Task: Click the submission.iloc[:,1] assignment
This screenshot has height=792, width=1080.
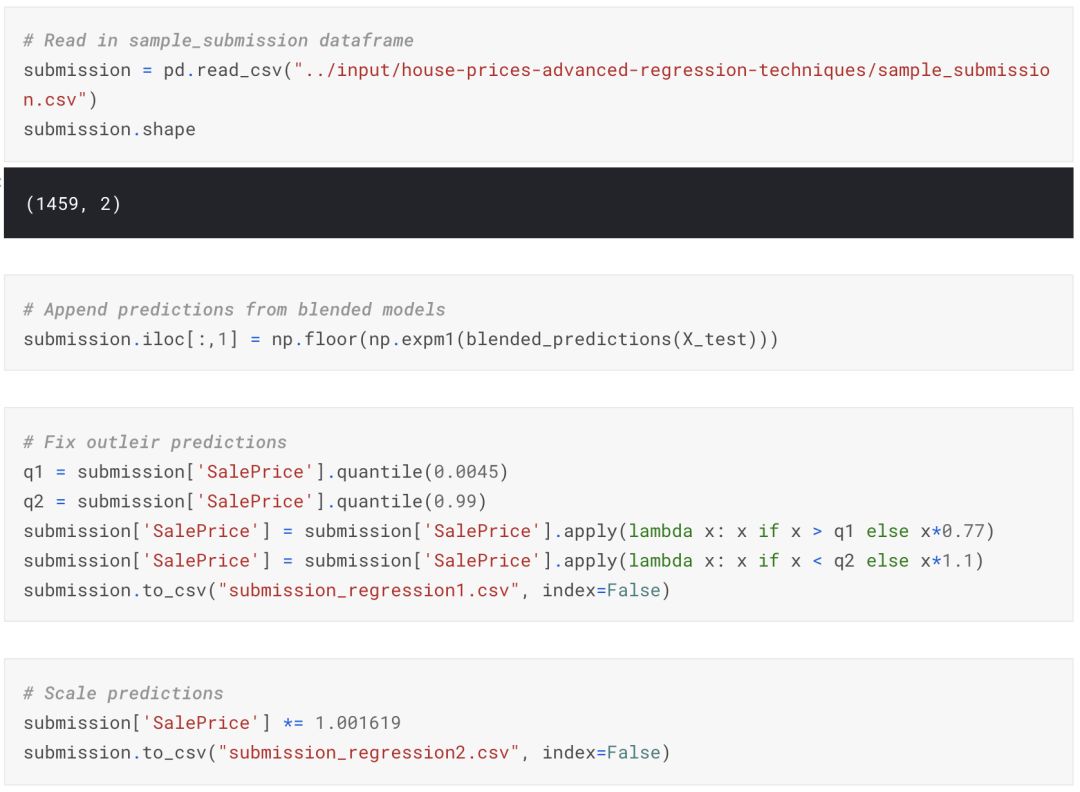Action: tap(129, 339)
